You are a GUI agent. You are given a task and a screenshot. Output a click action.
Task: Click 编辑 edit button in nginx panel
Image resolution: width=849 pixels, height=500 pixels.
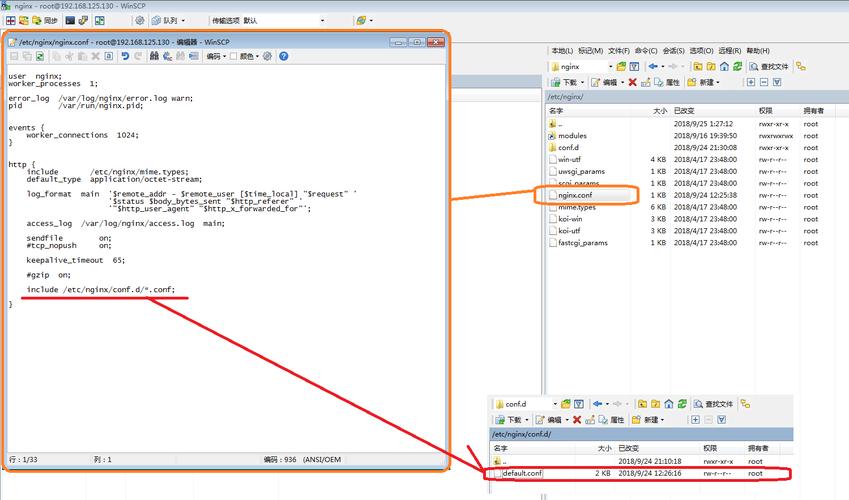604,82
